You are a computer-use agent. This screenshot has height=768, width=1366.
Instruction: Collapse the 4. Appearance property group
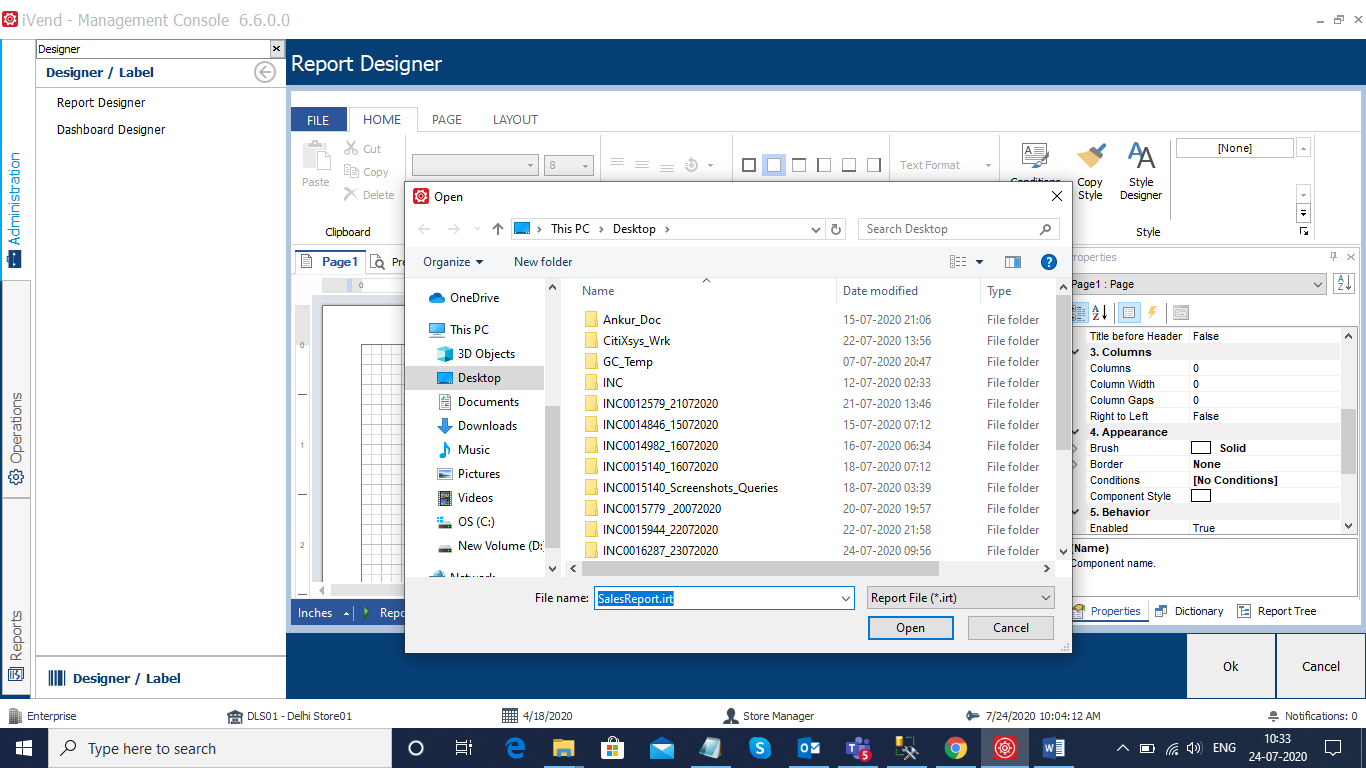(1076, 432)
